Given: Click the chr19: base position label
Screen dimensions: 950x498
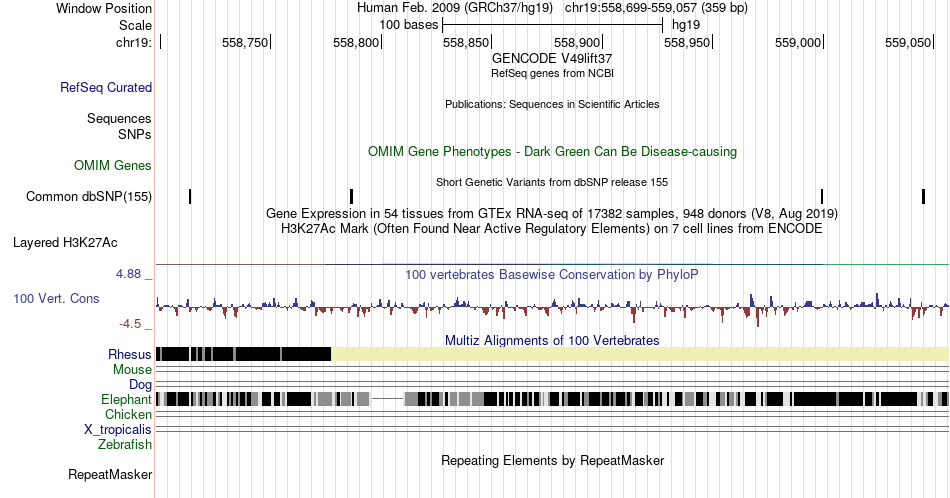Looking at the screenshot, I should (134, 42).
